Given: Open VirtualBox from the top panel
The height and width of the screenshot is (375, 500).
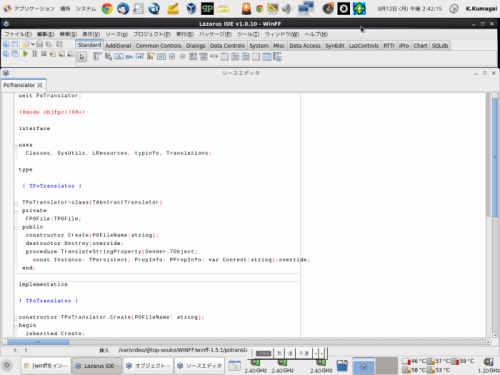Looking at the screenshot, I should pyautogui.click(x=191, y=8).
